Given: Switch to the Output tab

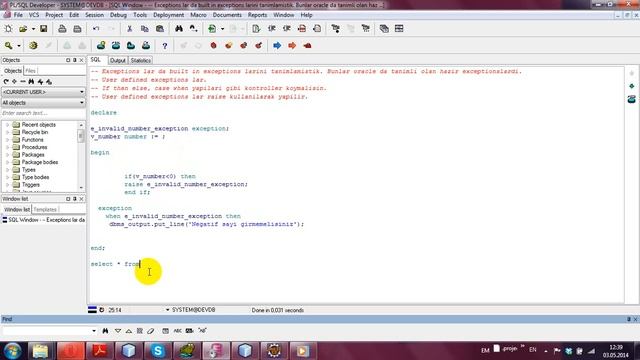Looking at the screenshot, I should pos(118,60).
